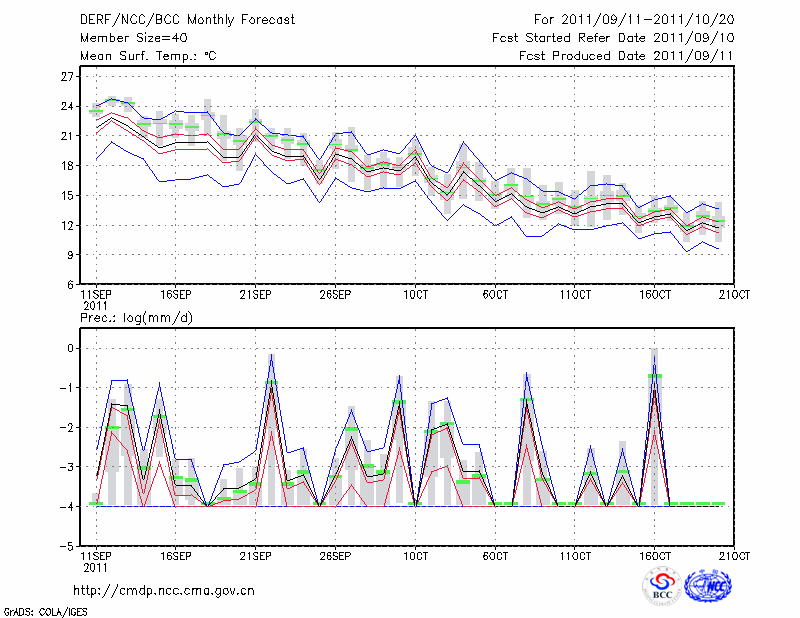Click 9 on the temperature y-axis
This screenshot has width=800, height=618.
click(70, 255)
